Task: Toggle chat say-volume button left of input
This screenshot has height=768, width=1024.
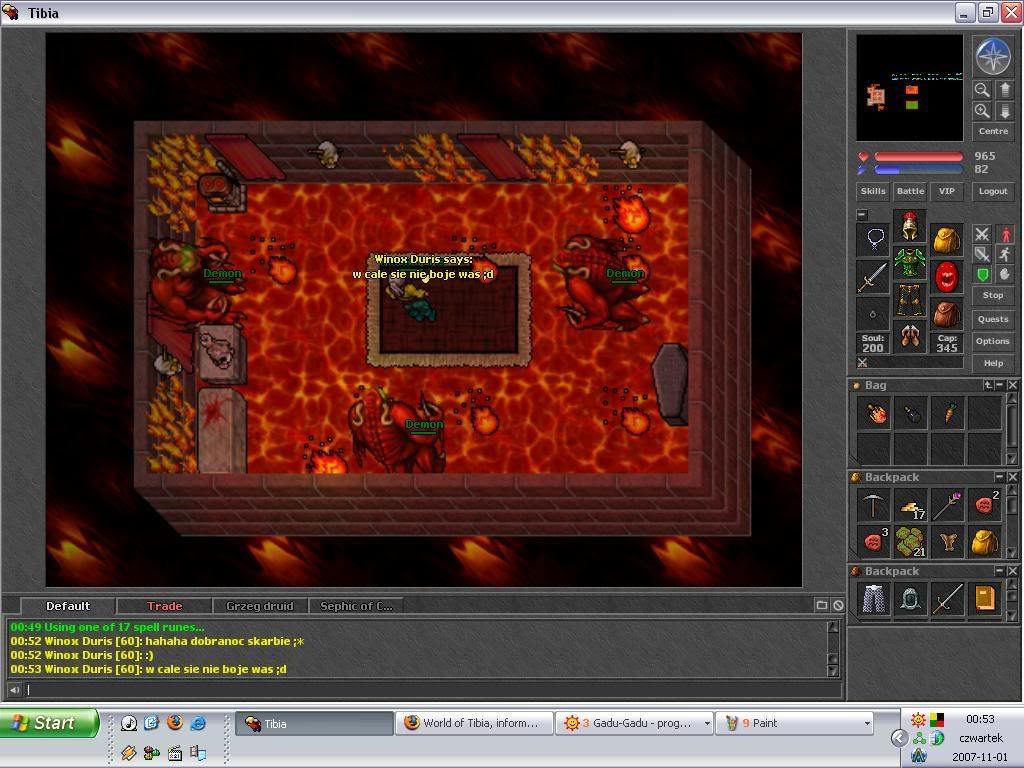Action: tap(14, 690)
